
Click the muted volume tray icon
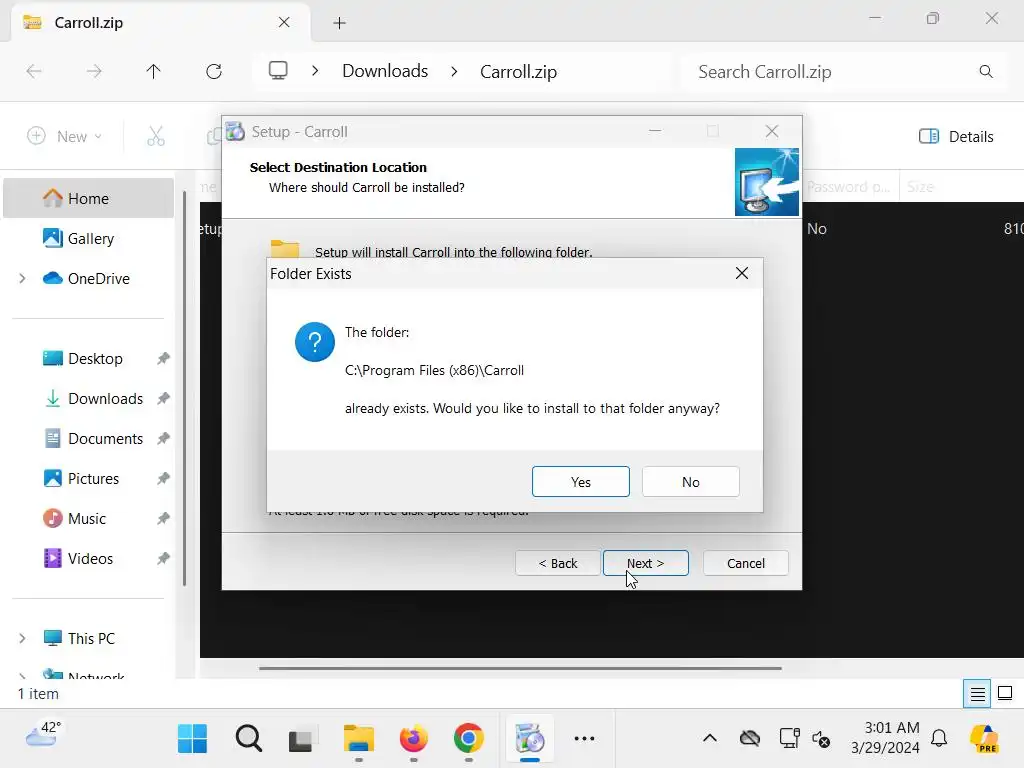[x=821, y=739]
